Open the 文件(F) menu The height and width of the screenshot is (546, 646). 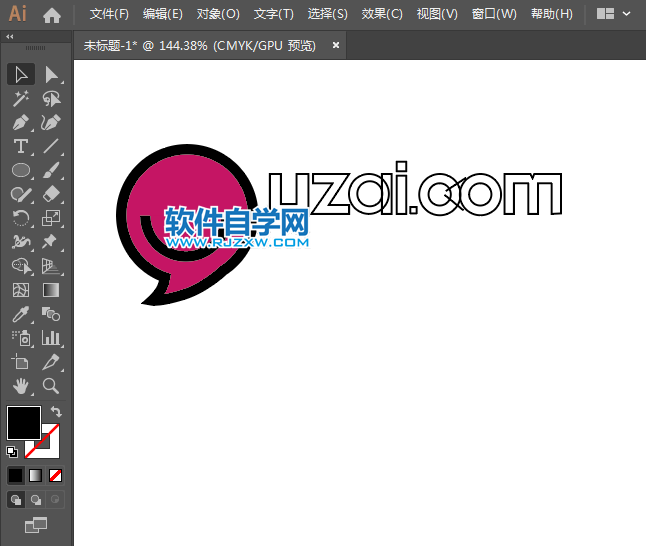point(109,14)
